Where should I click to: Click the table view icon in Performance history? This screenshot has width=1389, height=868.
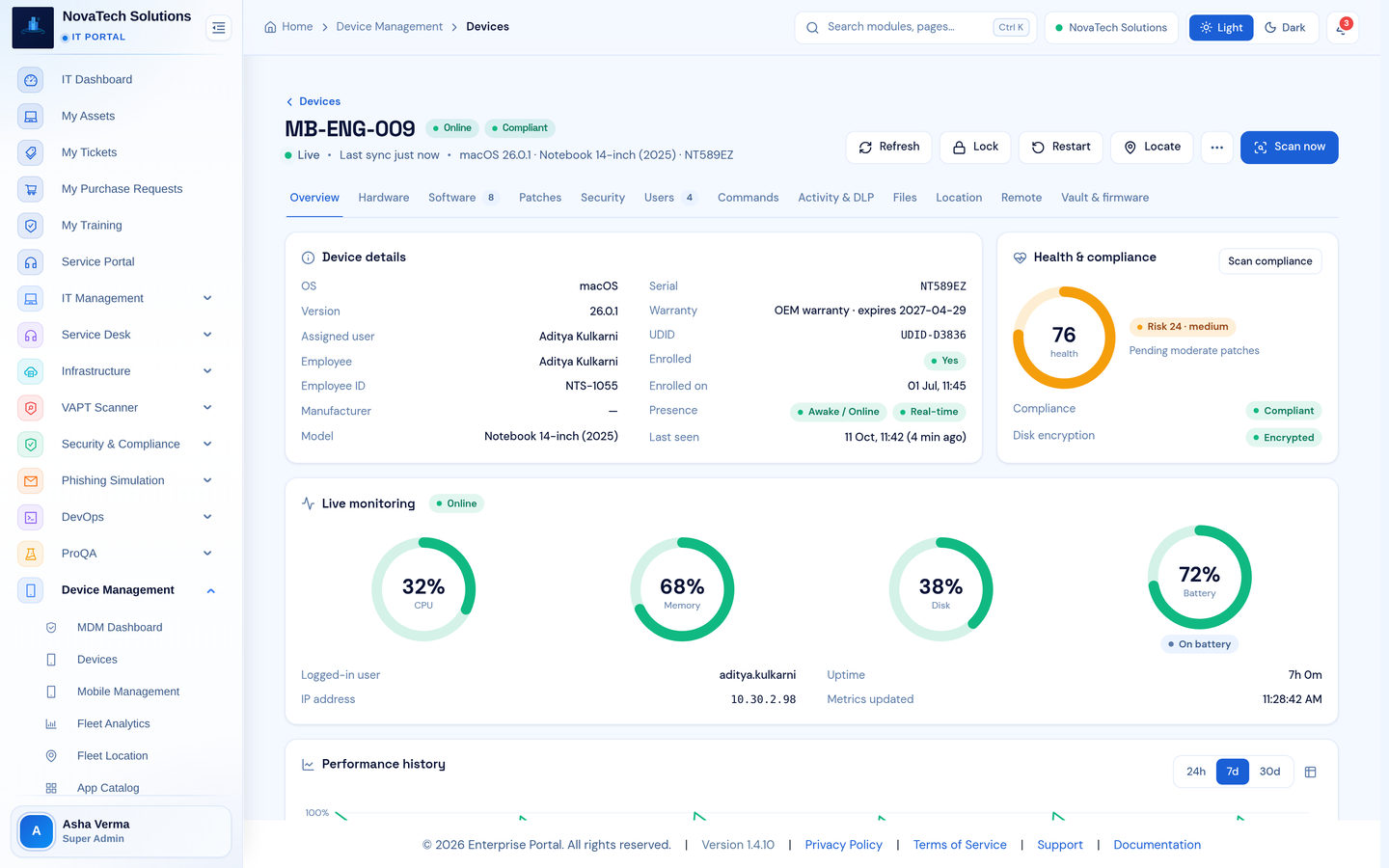[1311, 772]
